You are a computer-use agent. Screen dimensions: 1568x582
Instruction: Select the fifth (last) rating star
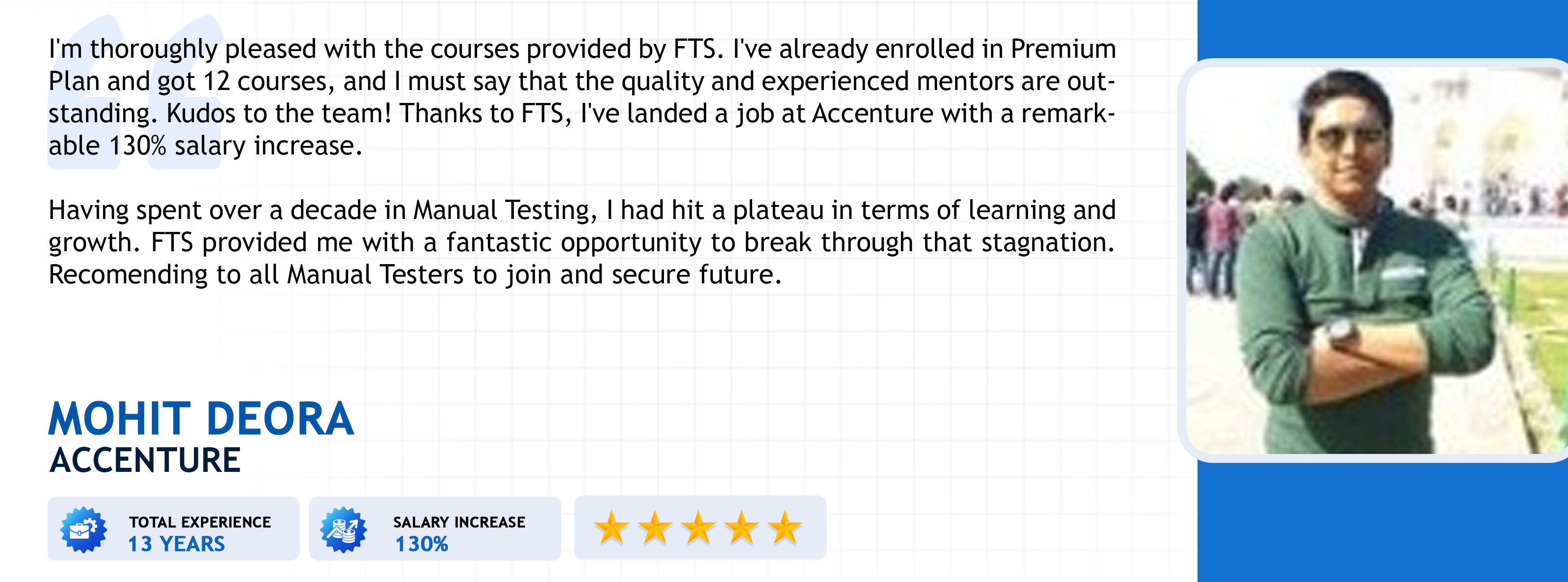pyautogui.click(x=784, y=527)
